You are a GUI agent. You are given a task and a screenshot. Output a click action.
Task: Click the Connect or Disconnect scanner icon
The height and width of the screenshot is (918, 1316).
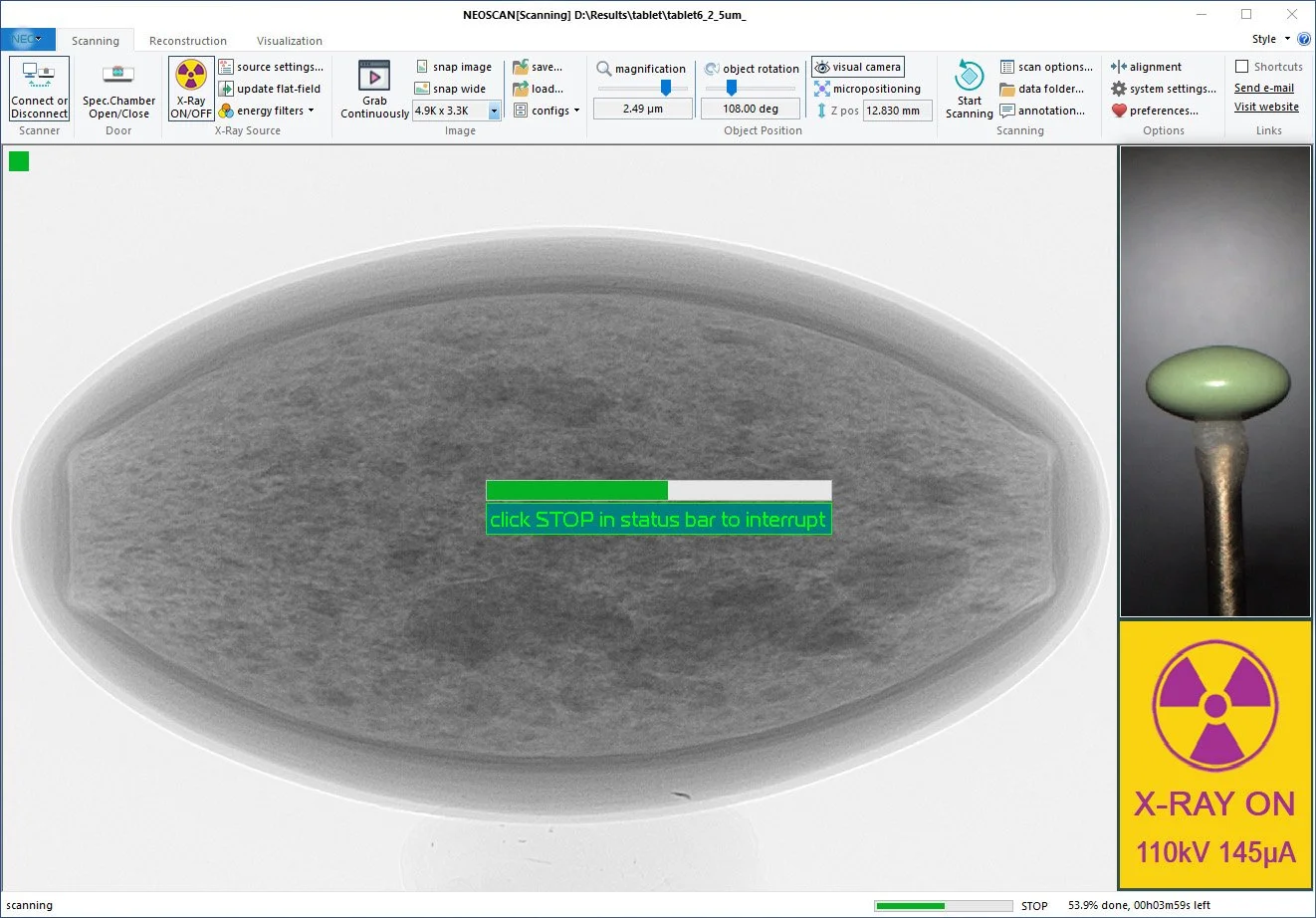pos(39,76)
